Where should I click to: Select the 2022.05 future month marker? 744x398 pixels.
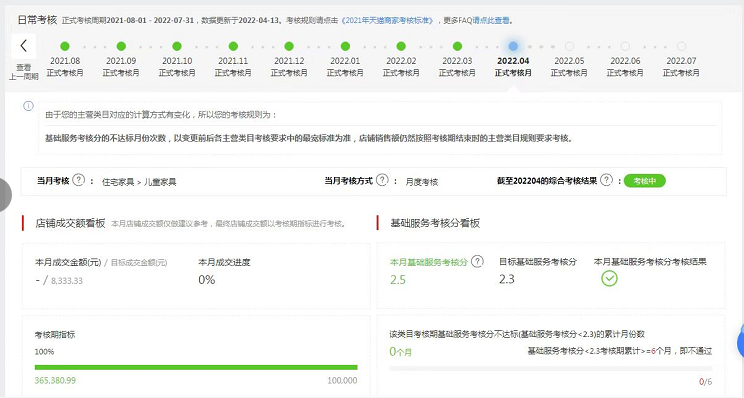[x=569, y=46]
